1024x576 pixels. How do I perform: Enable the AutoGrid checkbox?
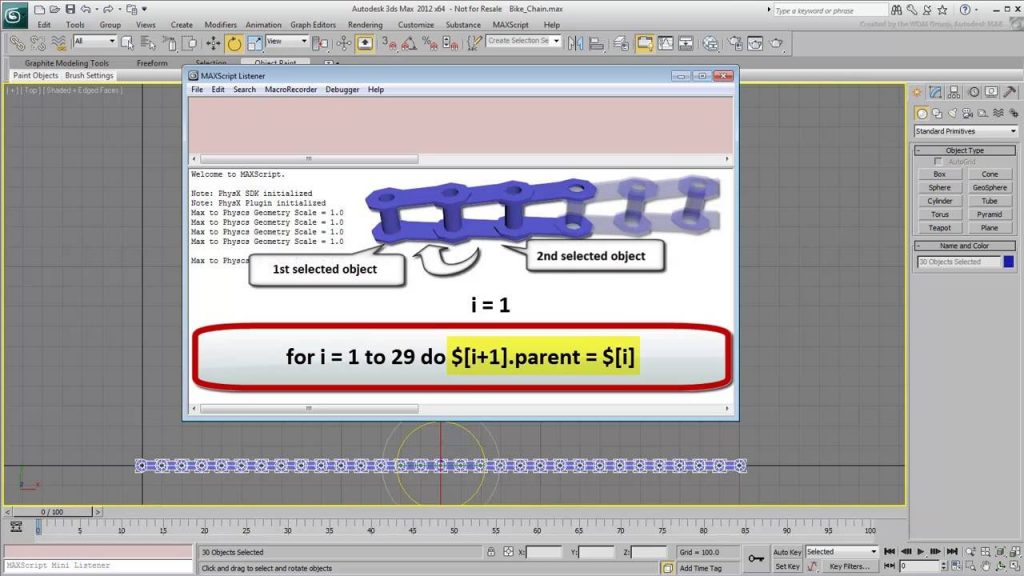(x=940, y=160)
